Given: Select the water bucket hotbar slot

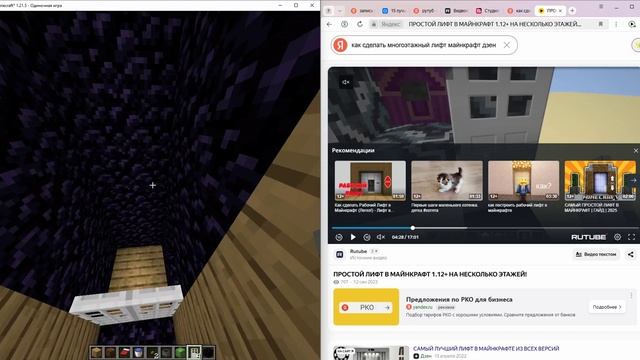Looking at the screenshot, I should click(138, 352).
